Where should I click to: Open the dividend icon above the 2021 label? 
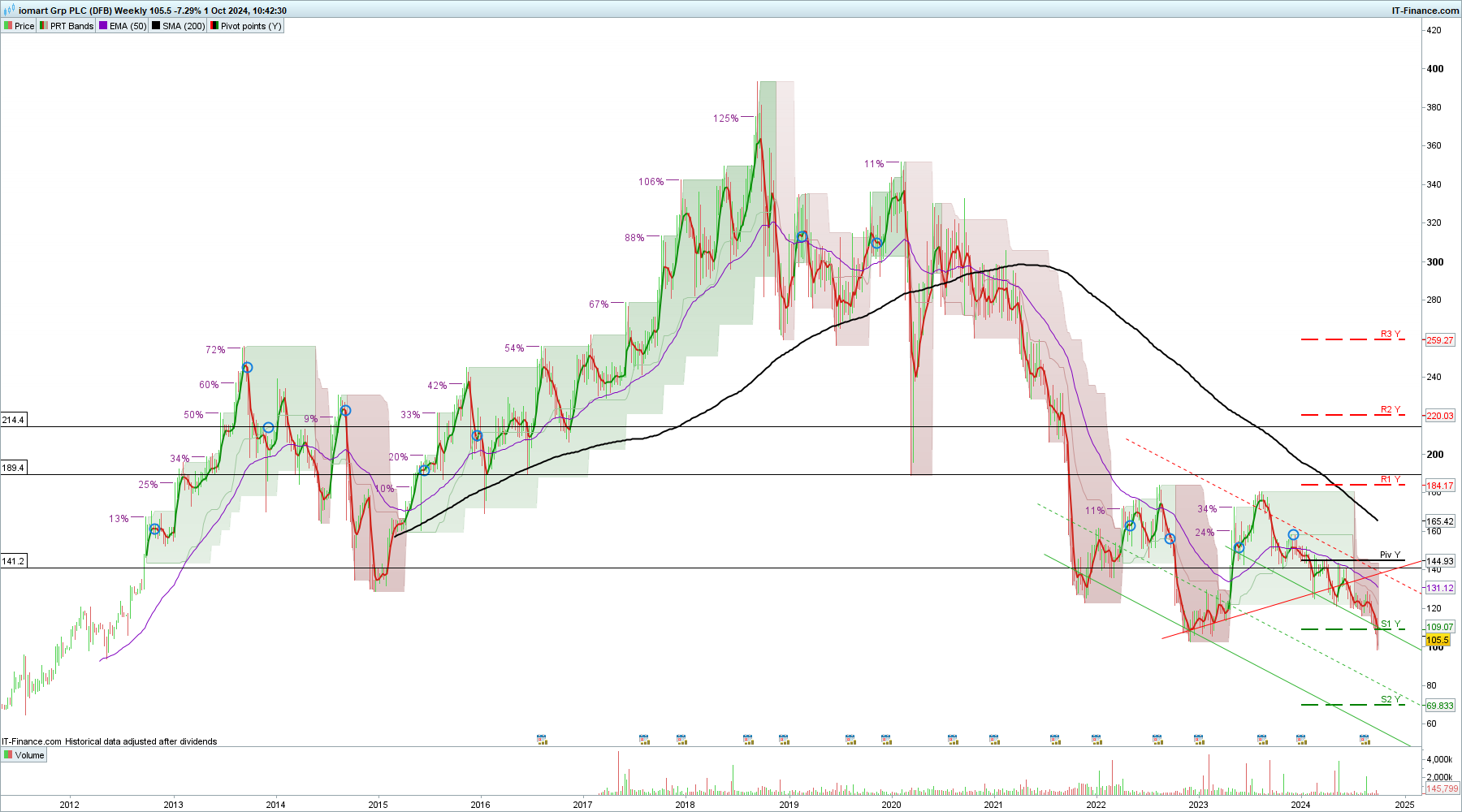[x=994, y=740]
